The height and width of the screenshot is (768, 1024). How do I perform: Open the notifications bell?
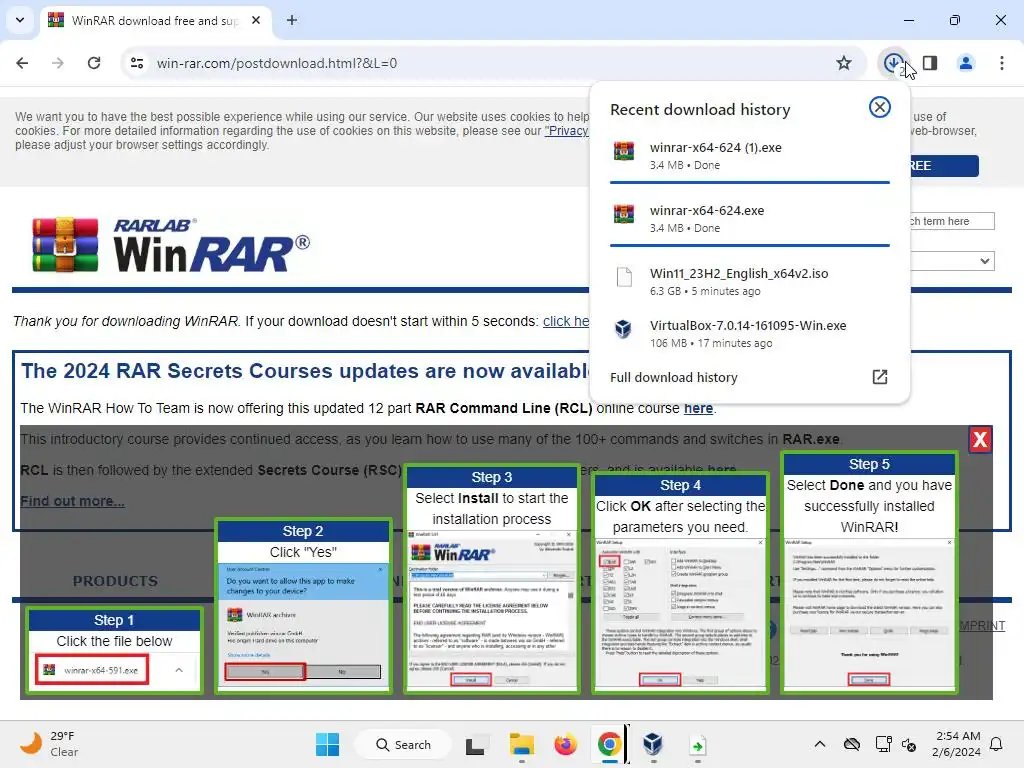coord(997,744)
